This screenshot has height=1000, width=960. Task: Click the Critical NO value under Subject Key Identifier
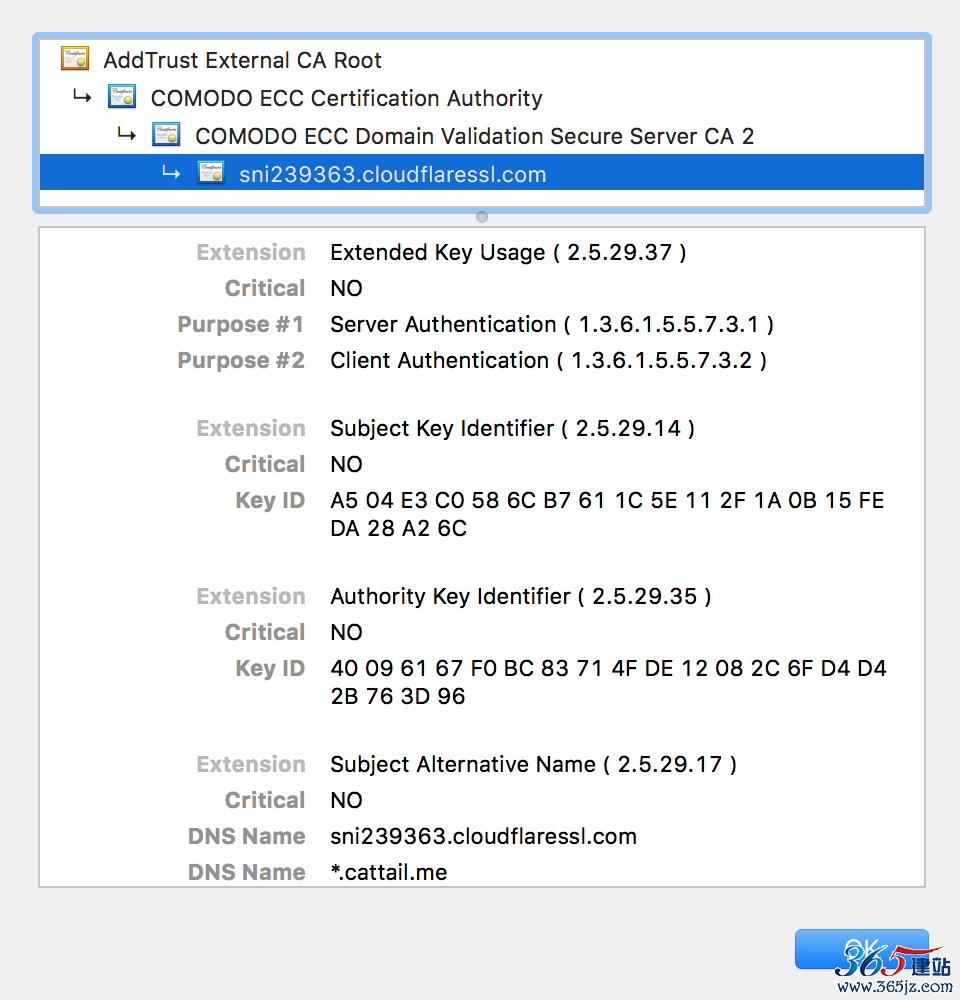[346, 464]
